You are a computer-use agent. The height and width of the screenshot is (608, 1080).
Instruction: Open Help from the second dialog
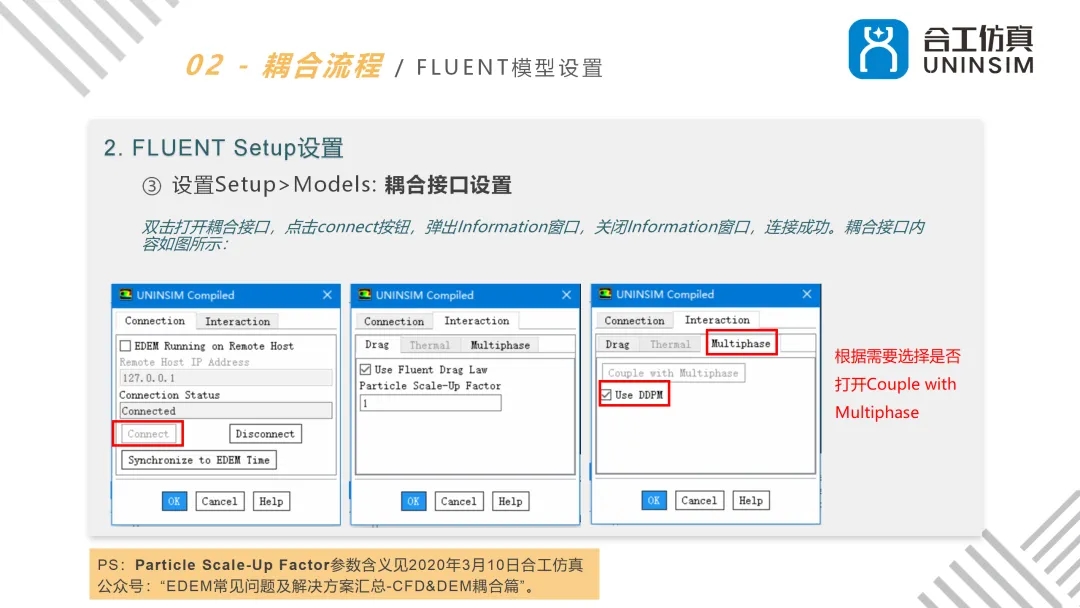(x=510, y=501)
